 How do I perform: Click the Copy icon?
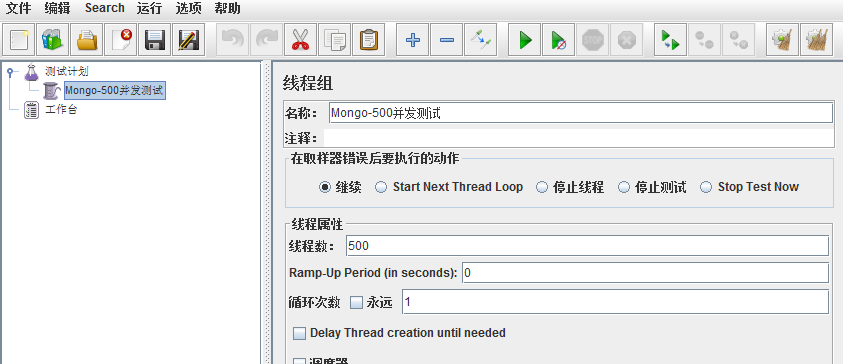pyautogui.click(x=334, y=40)
